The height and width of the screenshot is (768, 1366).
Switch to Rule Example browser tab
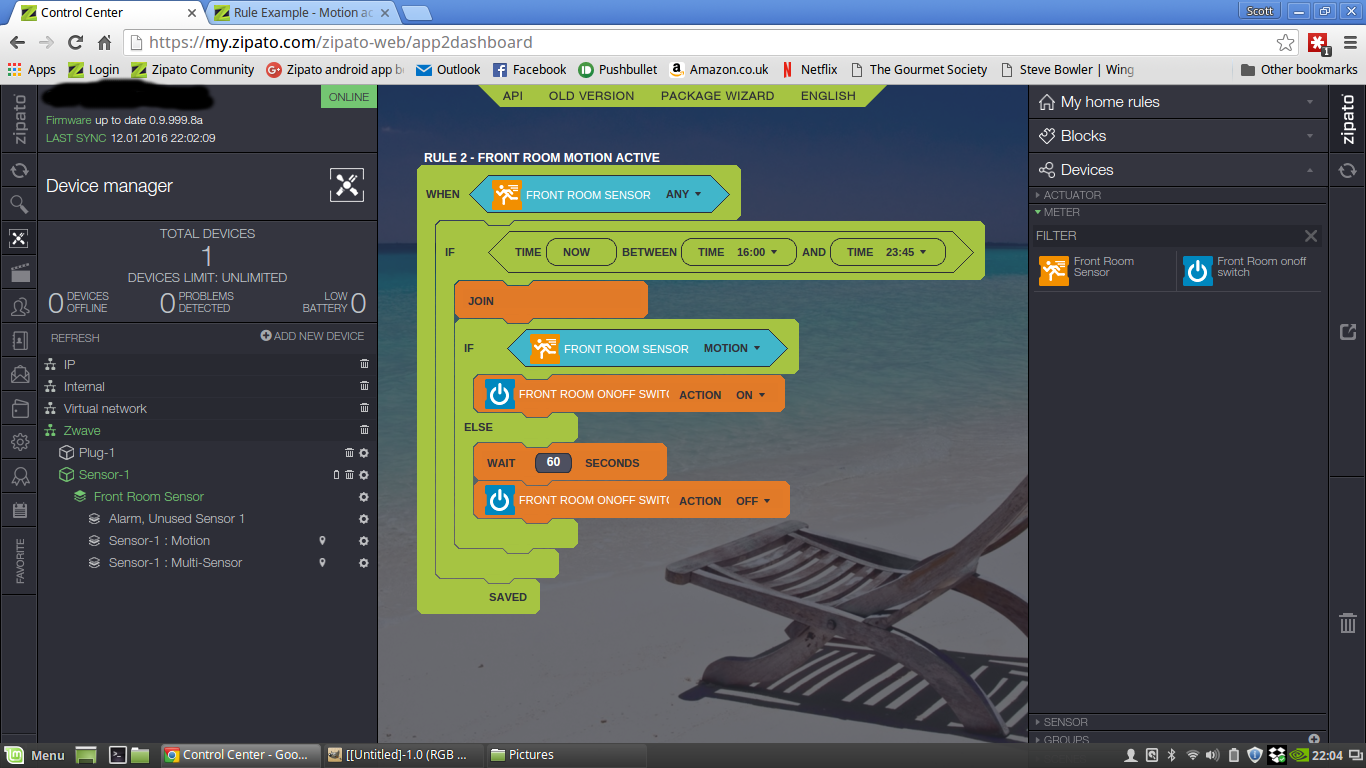coord(303,13)
